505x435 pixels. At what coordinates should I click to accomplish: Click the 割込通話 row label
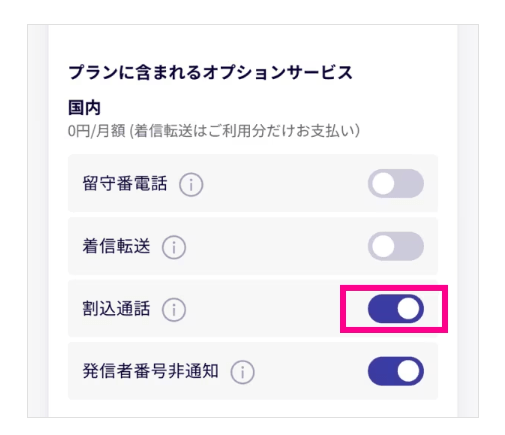[x=116, y=309]
